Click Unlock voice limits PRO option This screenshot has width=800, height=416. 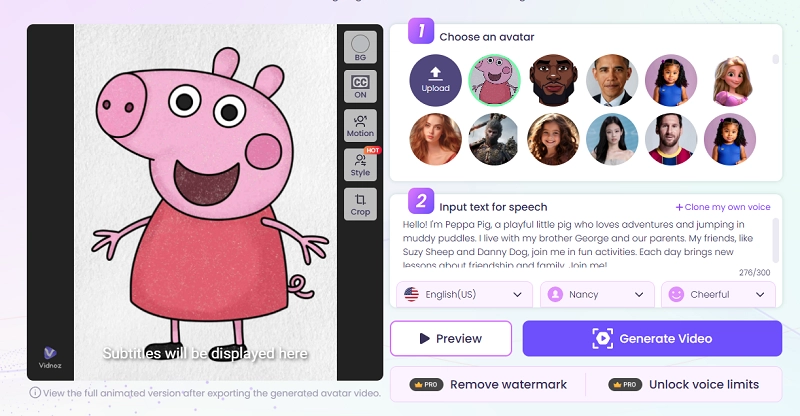684,384
